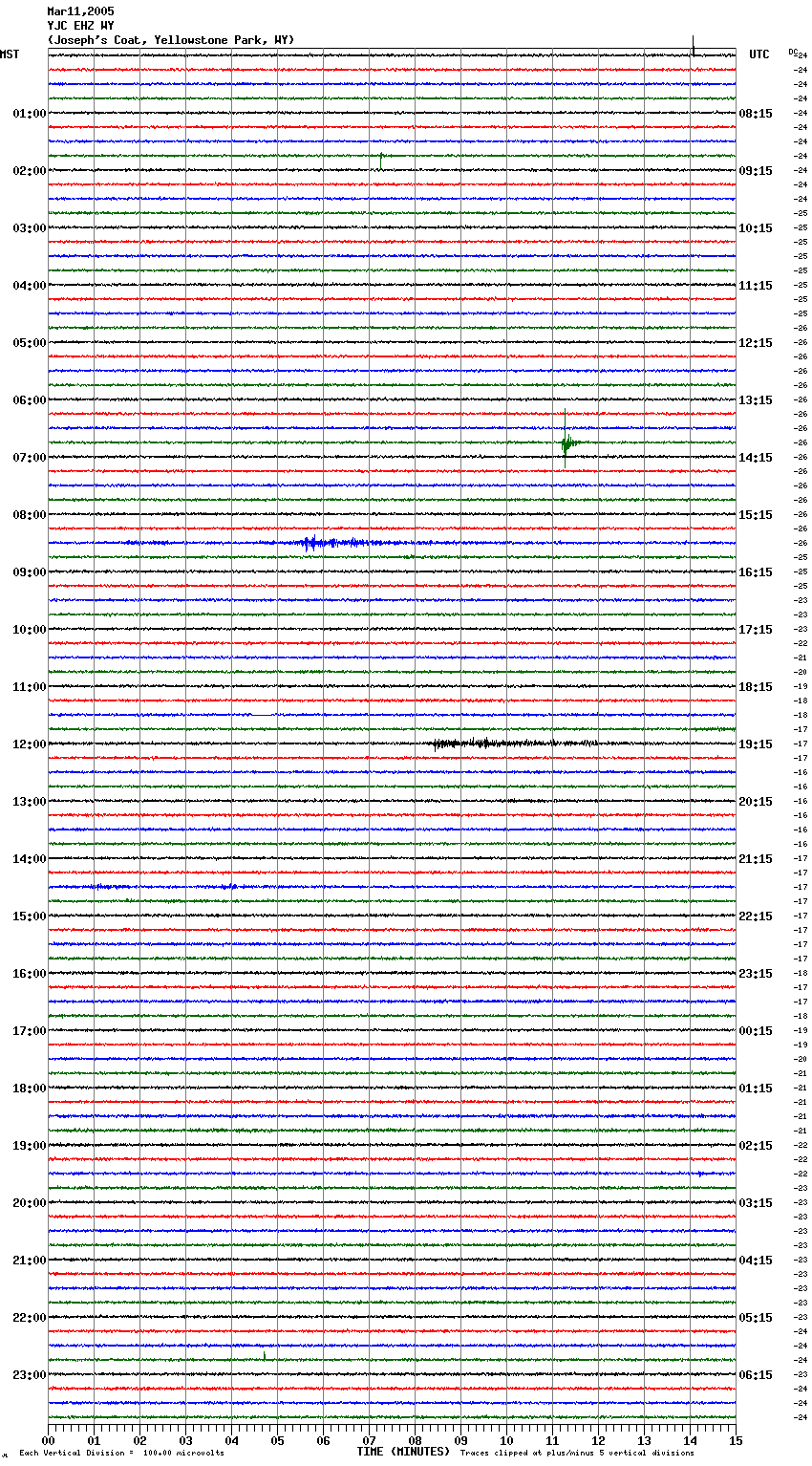Select the 01:00 MST hour label
Viewport: 812px width, 1466px height.
[30, 114]
